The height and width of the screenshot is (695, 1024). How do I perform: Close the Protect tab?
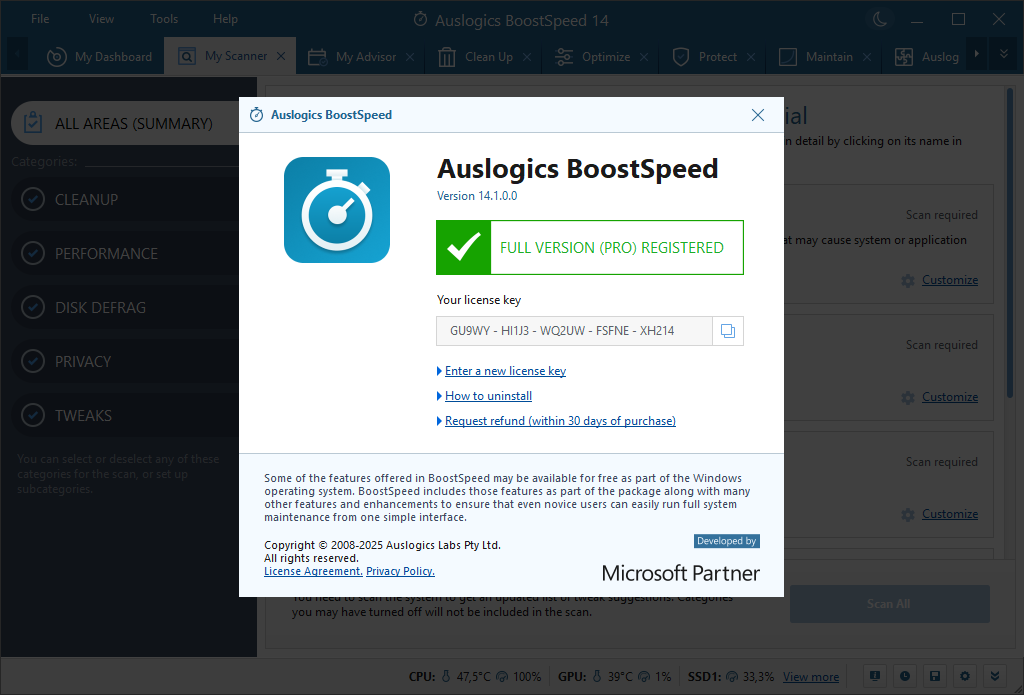751,57
